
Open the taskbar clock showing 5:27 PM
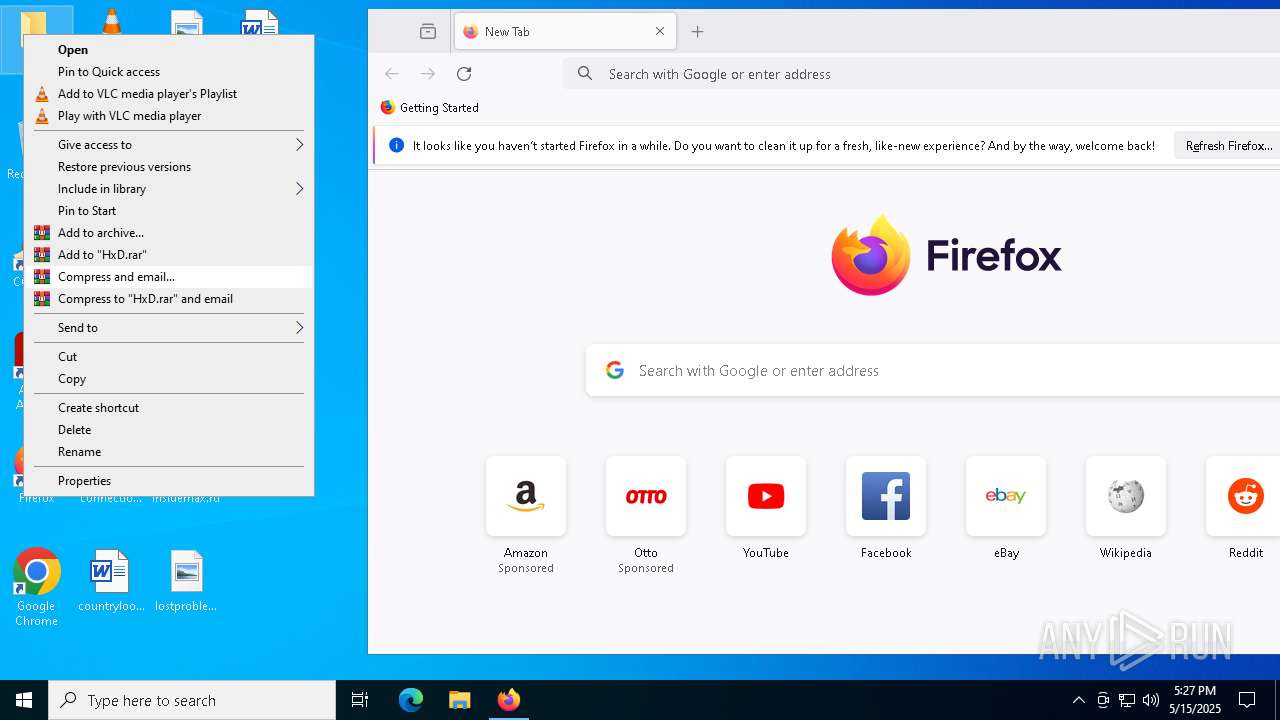pos(1196,700)
